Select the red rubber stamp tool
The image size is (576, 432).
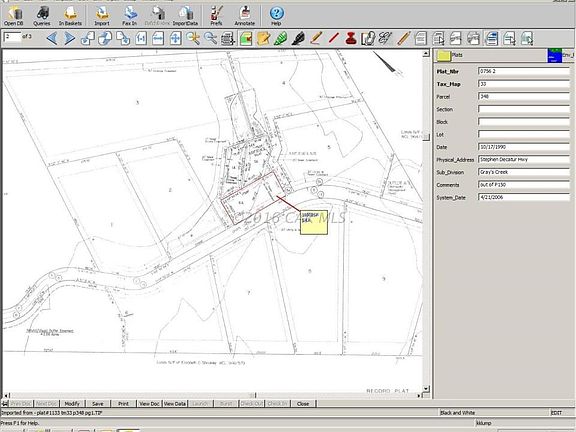click(x=351, y=38)
